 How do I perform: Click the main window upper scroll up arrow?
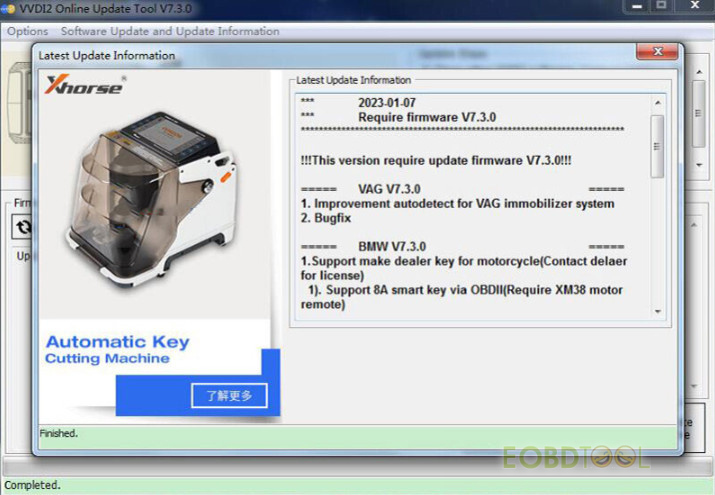(x=699, y=72)
